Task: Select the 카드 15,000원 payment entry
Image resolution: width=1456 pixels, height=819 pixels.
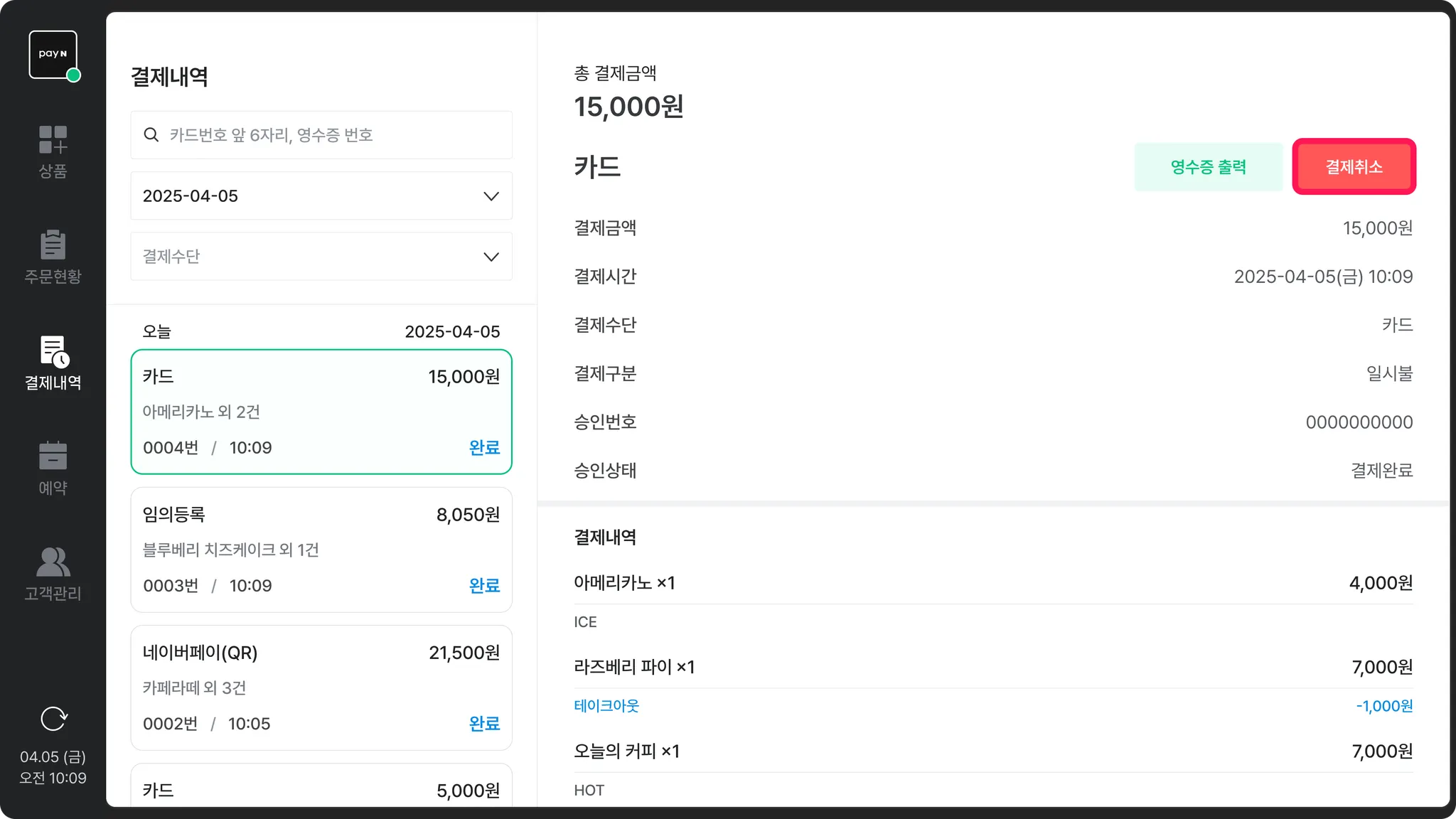Action: (321, 412)
